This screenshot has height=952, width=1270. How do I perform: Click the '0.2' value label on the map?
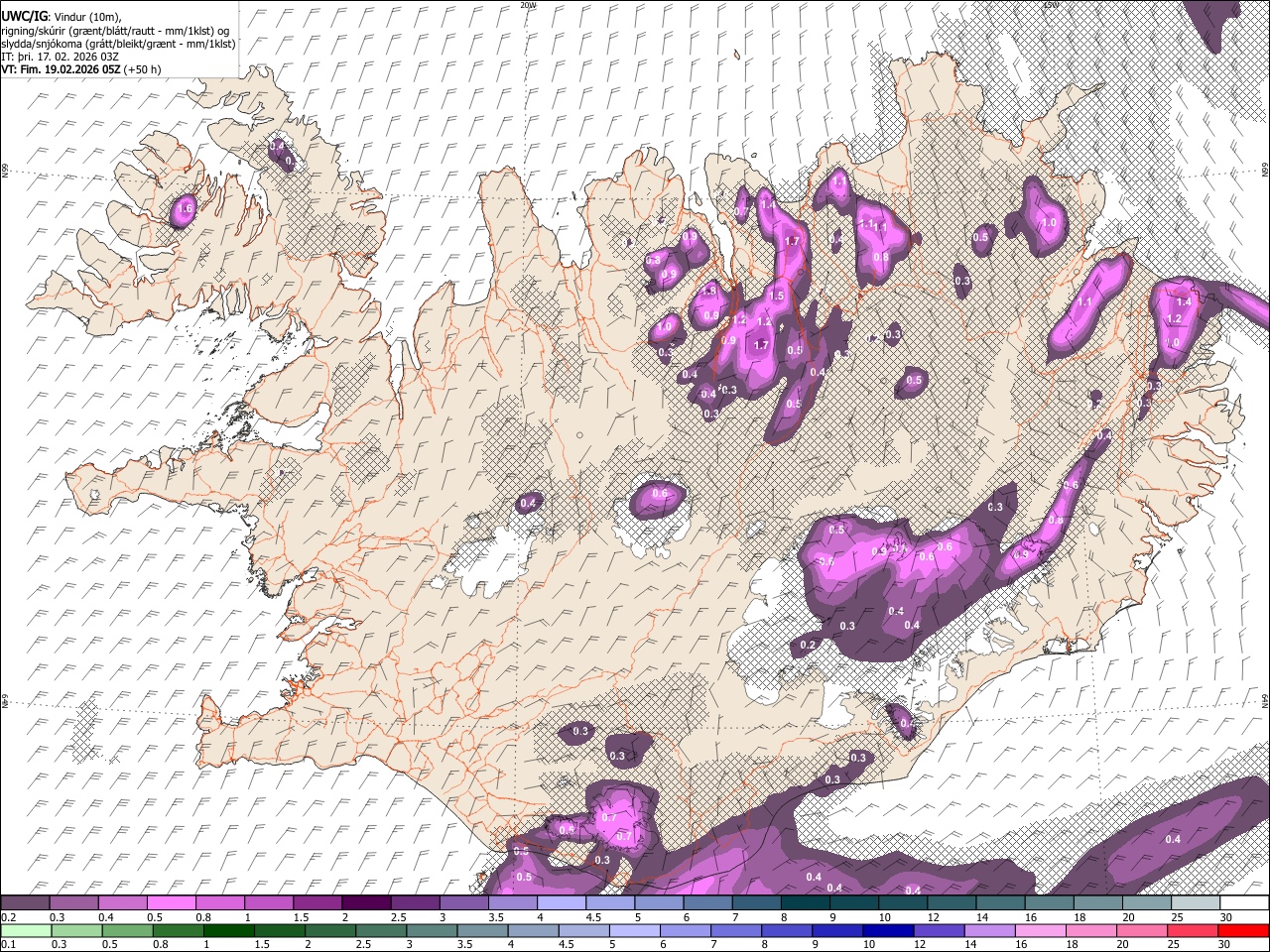pos(808,645)
